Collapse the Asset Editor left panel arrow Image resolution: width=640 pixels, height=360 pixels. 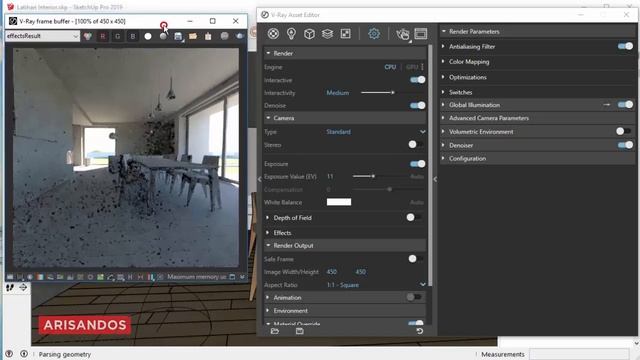tap(260, 179)
